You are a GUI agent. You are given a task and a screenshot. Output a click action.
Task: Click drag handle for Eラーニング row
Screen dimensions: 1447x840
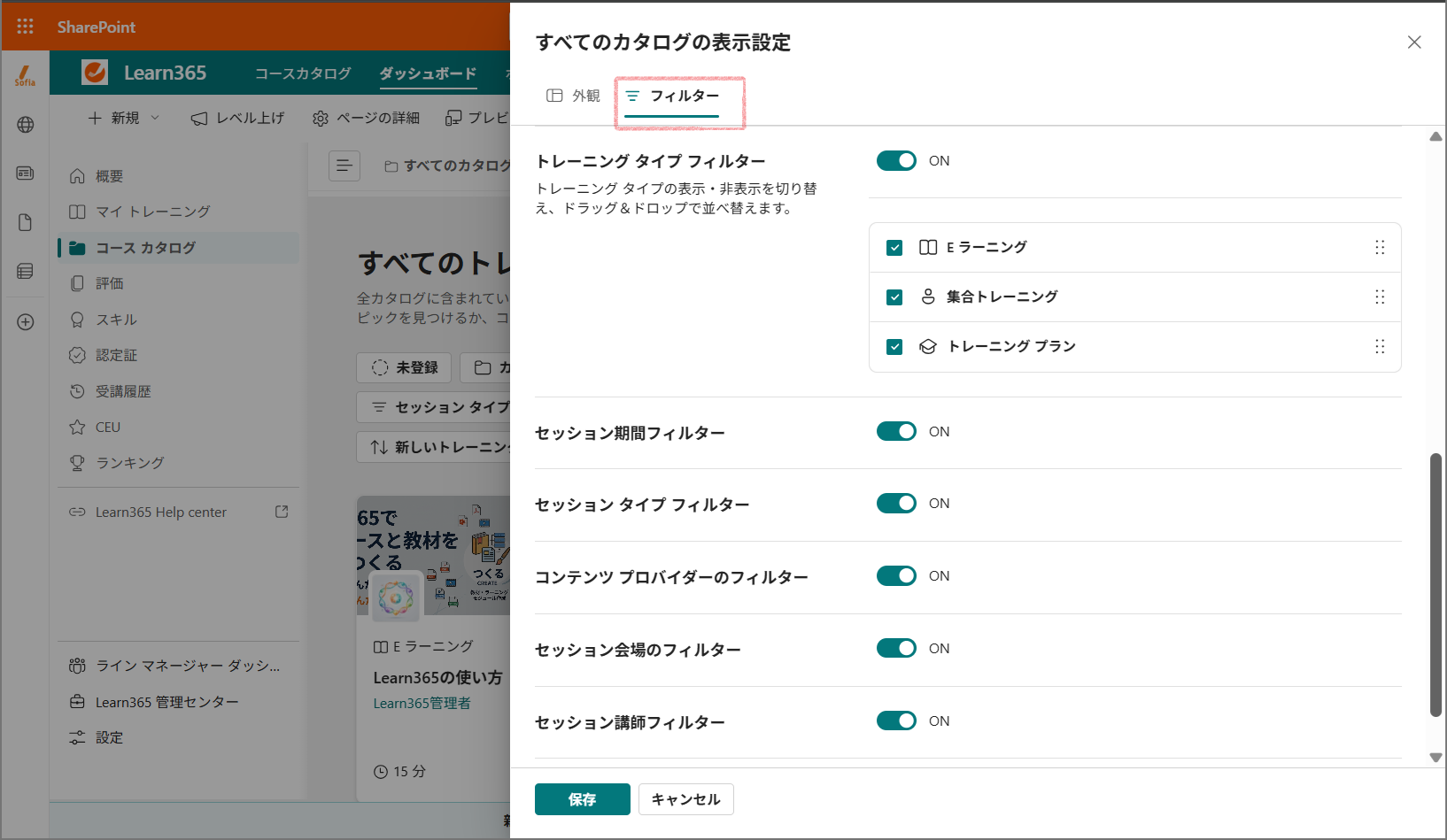pos(1380,247)
